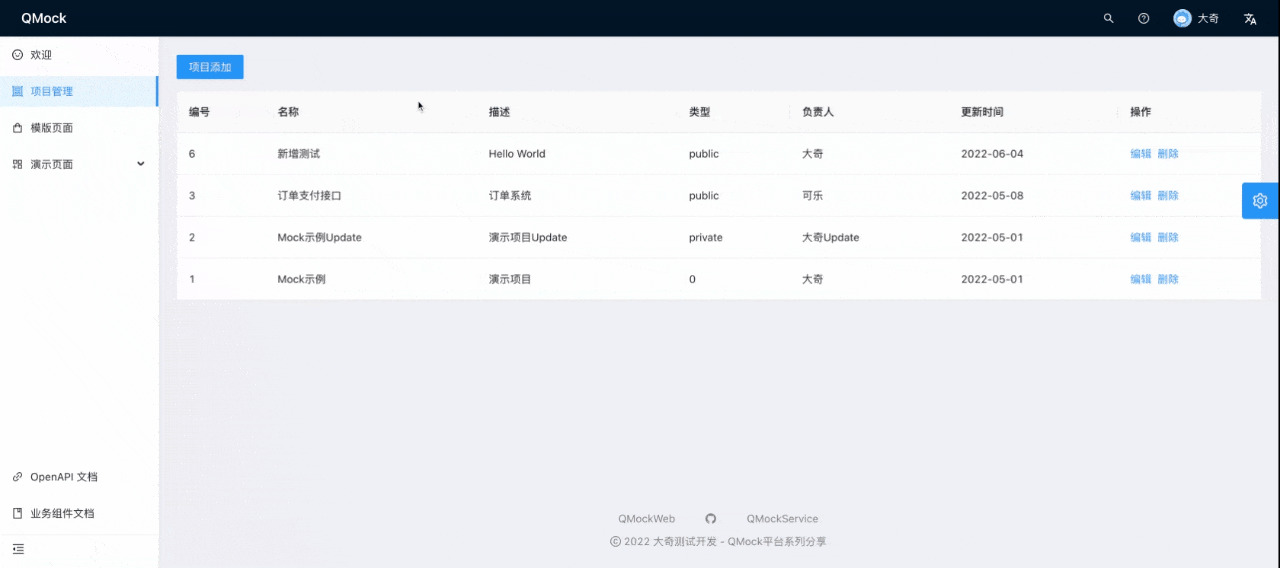Open the 模版页面 menu item
This screenshot has width=1280, height=568.
tap(79, 128)
